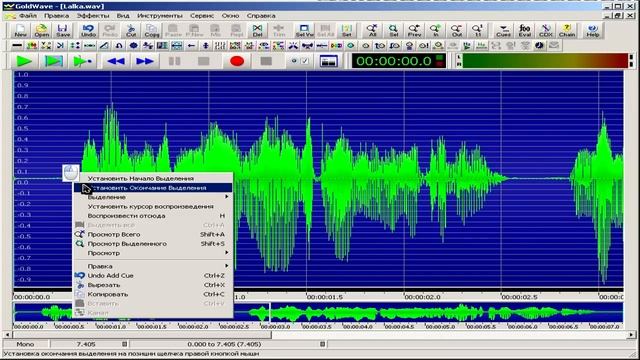Screen dimensions: 640x360
Task: Click the Del toolbar icon
Action: point(257,31)
